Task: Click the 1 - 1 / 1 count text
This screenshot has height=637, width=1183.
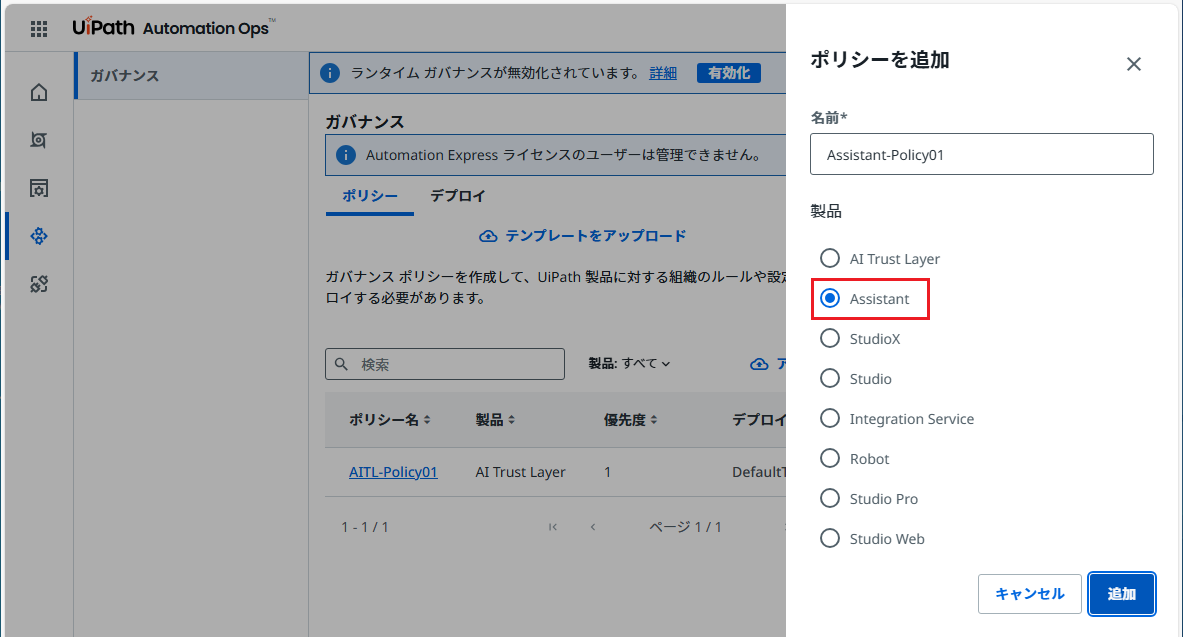Action: point(364,527)
